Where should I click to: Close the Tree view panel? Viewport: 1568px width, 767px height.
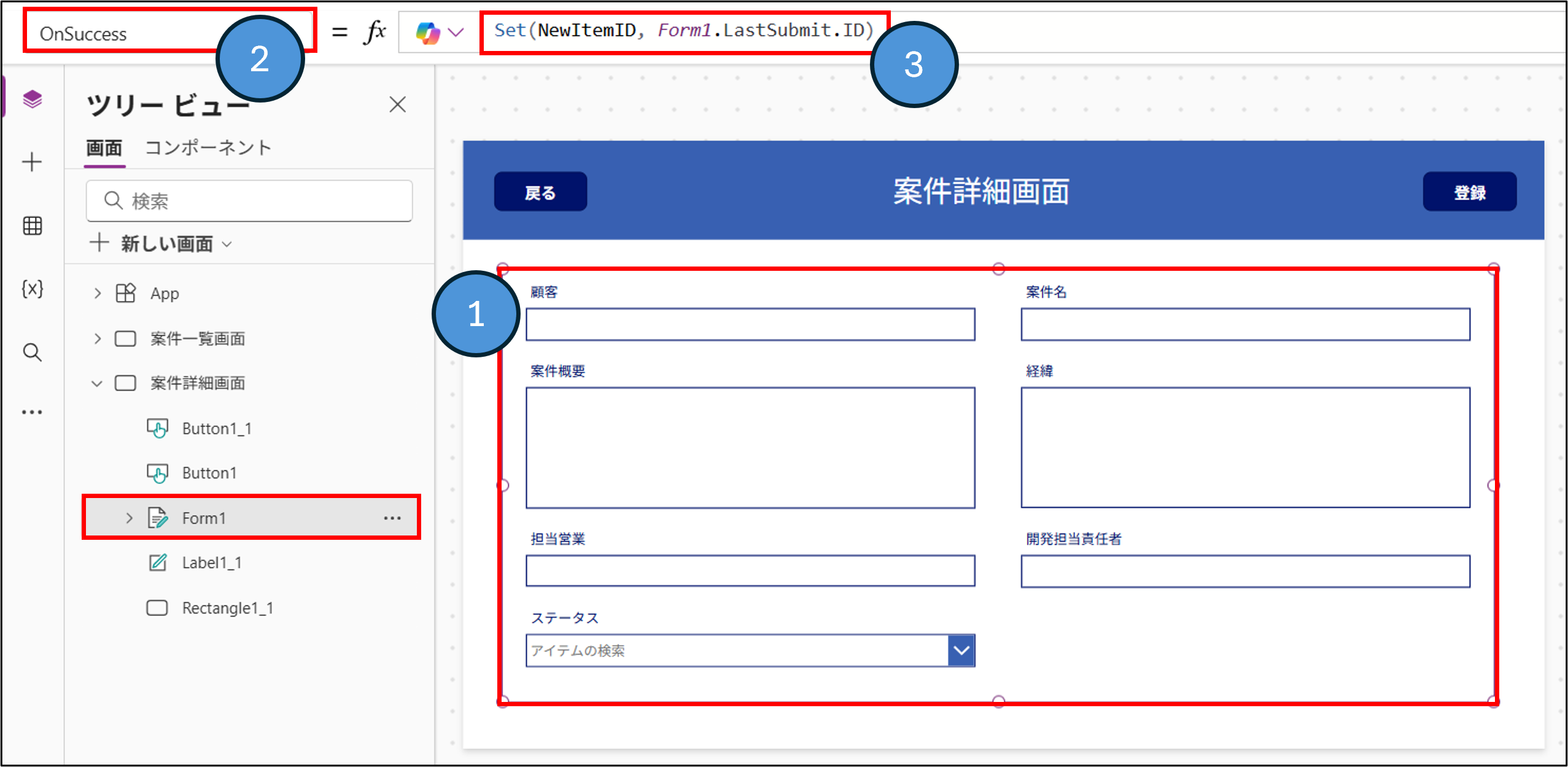(397, 104)
